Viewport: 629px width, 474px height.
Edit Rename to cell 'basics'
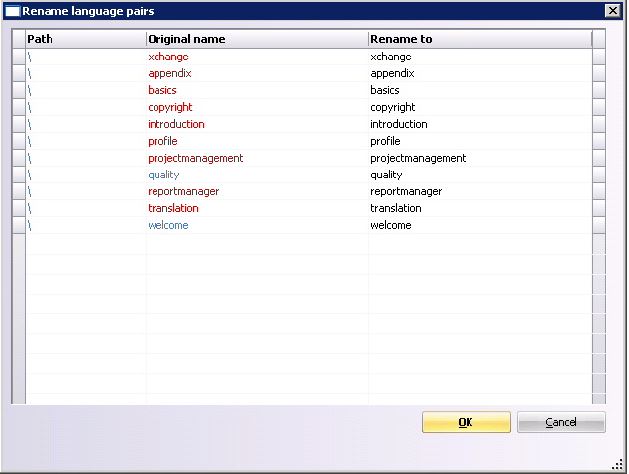click(480, 90)
